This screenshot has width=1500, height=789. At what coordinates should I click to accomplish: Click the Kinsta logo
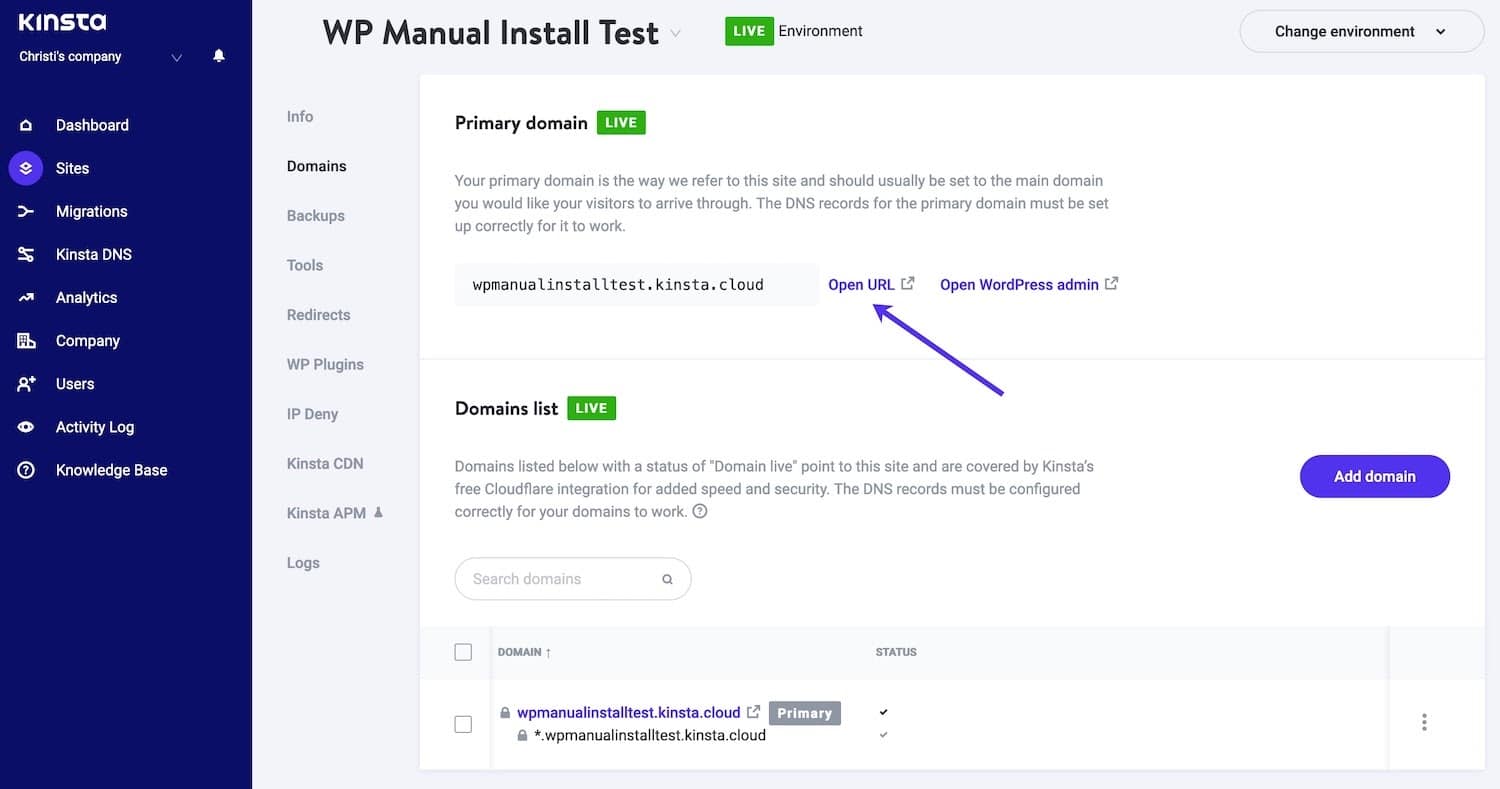(62, 22)
